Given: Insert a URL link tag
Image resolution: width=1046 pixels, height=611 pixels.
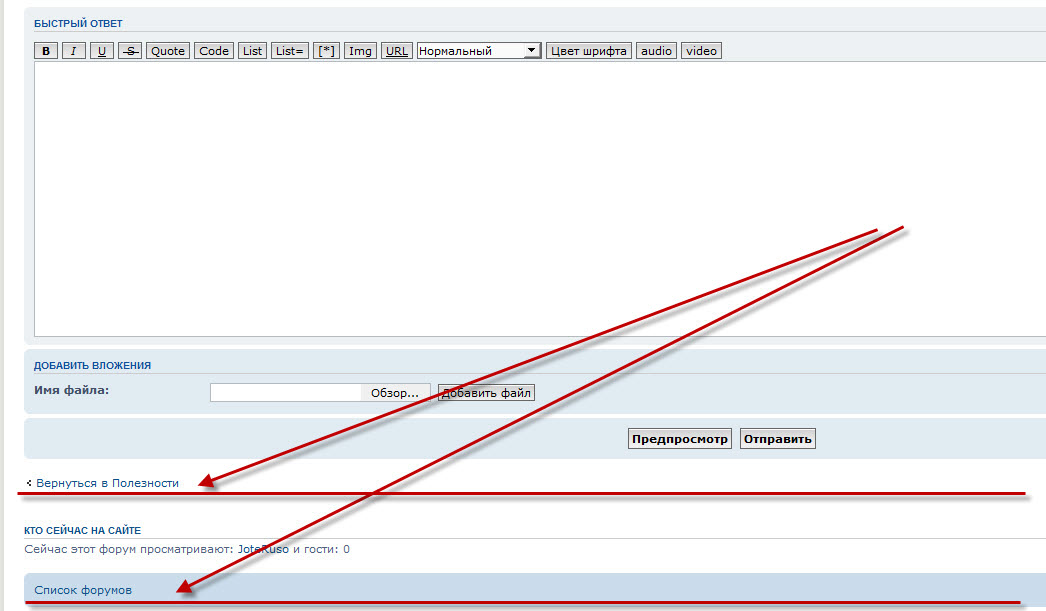Looking at the screenshot, I should pyautogui.click(x=397, y=51).
